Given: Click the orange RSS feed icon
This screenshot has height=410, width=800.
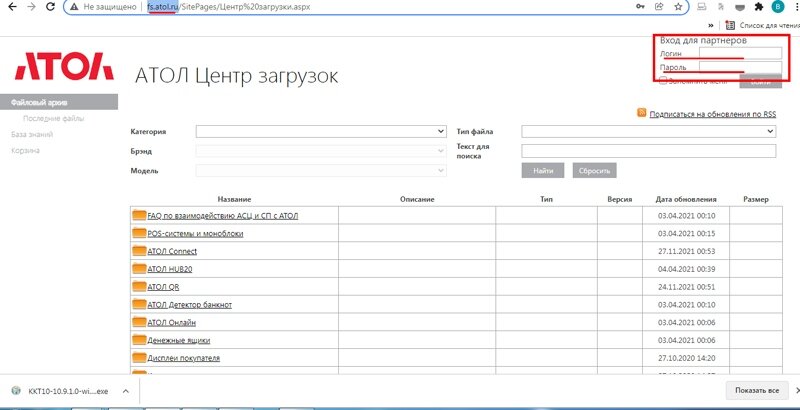Looking at the screenshot, I should tap(641, 113).
